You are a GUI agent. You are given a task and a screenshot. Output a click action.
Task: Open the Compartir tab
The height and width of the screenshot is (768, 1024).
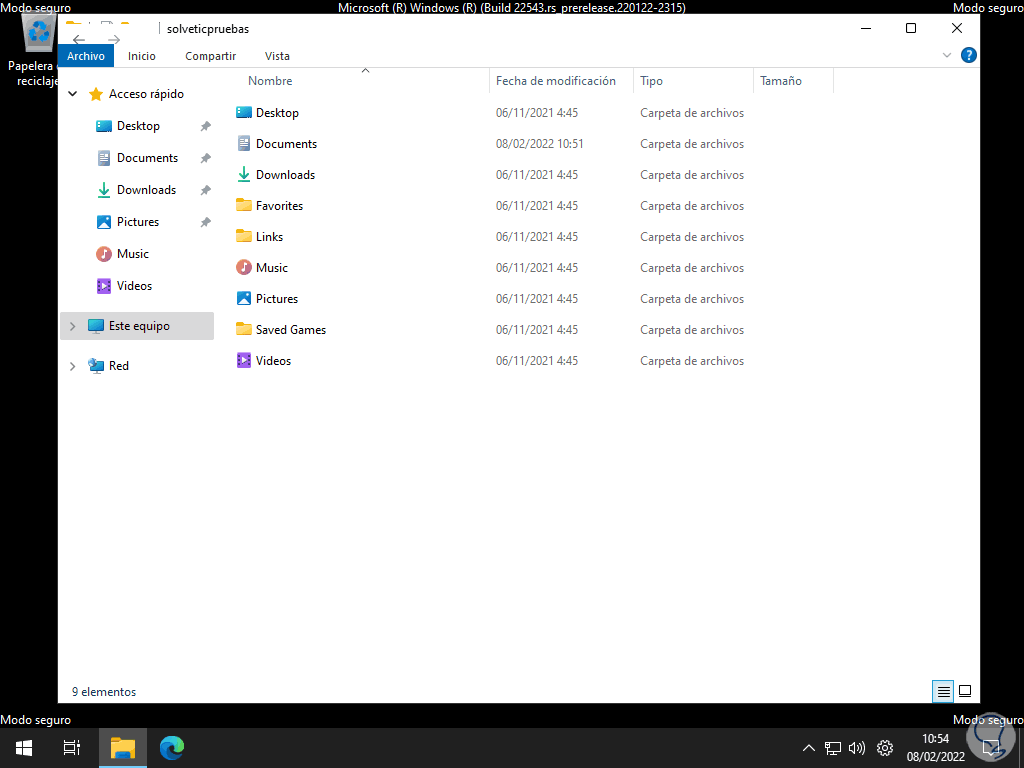click(210, 56)
